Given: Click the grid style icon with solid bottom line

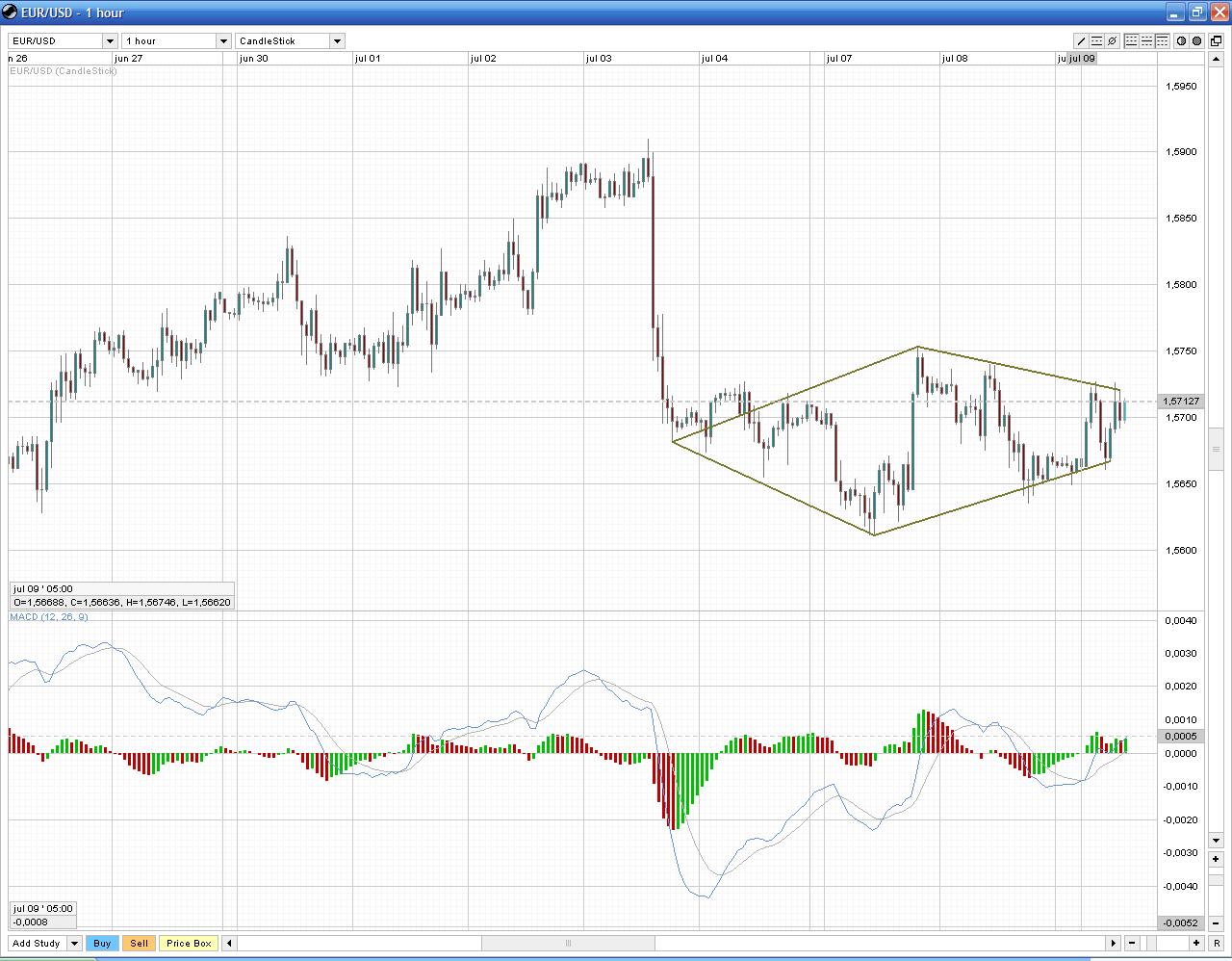Looking at the screenshot, I should click(1132, 41).
